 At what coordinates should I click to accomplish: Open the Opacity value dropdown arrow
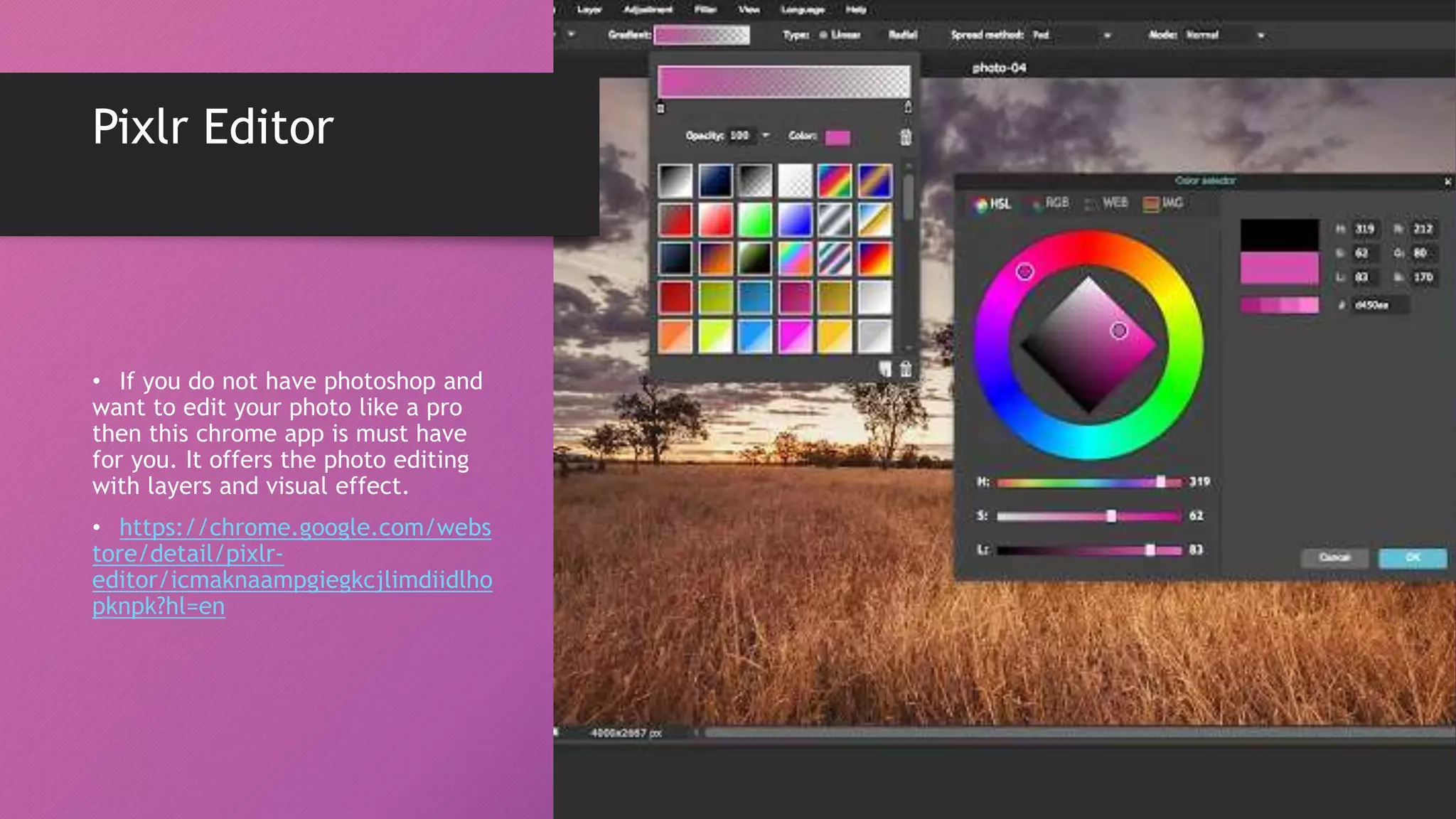766,135
